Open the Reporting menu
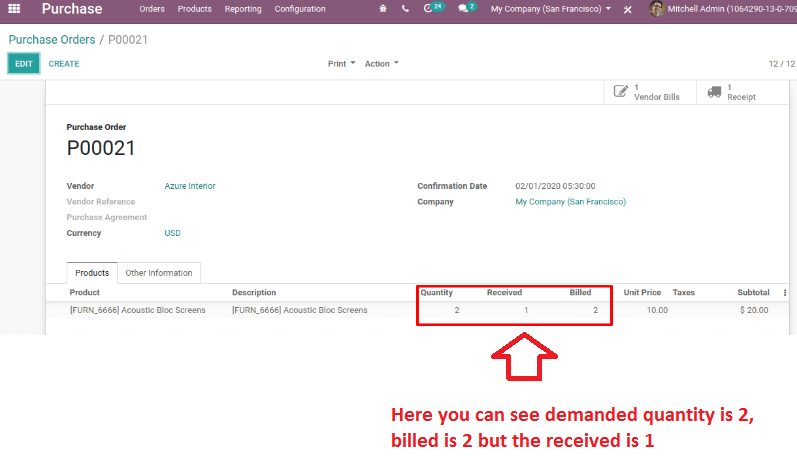This screenshot has height=459, width=797. click(243, 9)
